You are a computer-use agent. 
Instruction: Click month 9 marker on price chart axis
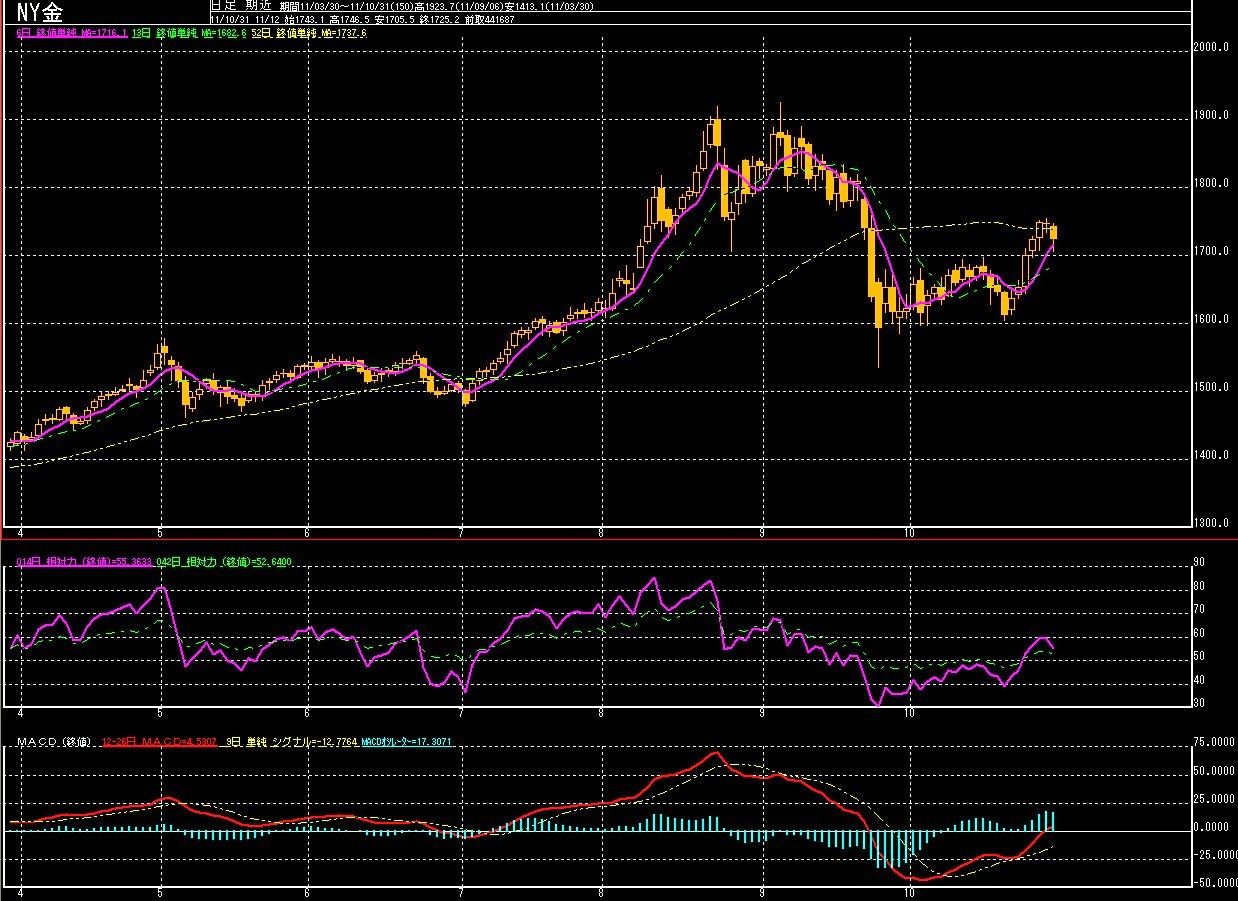pyautogui.click(x=763, y=532)
